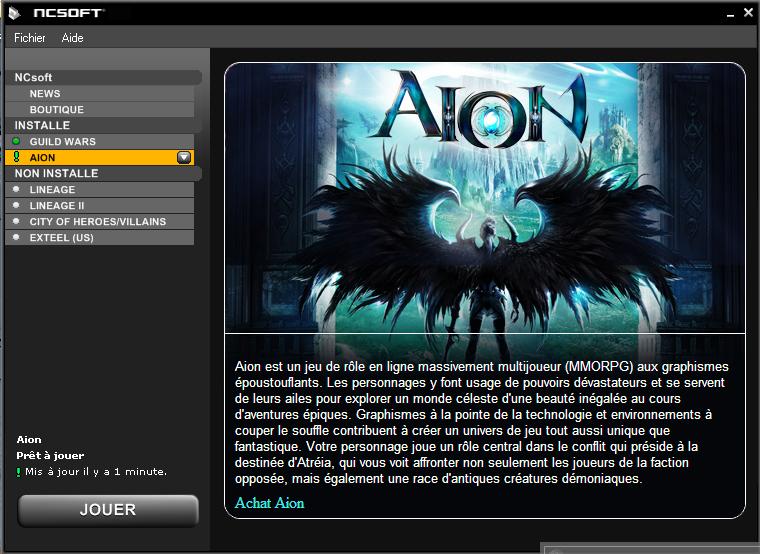Click the green update icon beside AION
Image resolution: width=760 pixels, height=554 pixels.
pos(16,157)
